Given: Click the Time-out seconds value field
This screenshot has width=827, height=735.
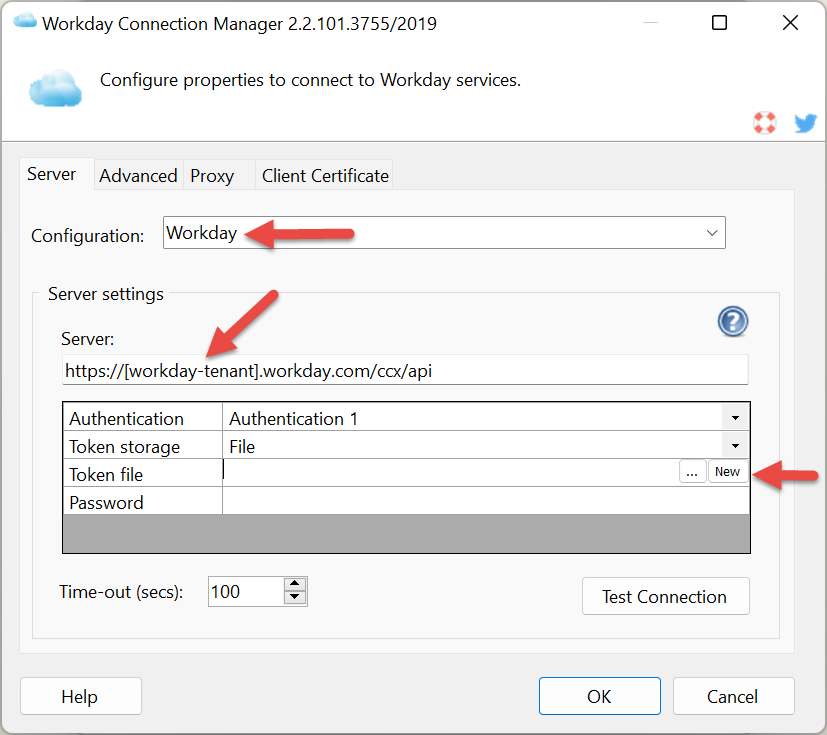Looking at the screenshot, I should click(x=246, y=592).
